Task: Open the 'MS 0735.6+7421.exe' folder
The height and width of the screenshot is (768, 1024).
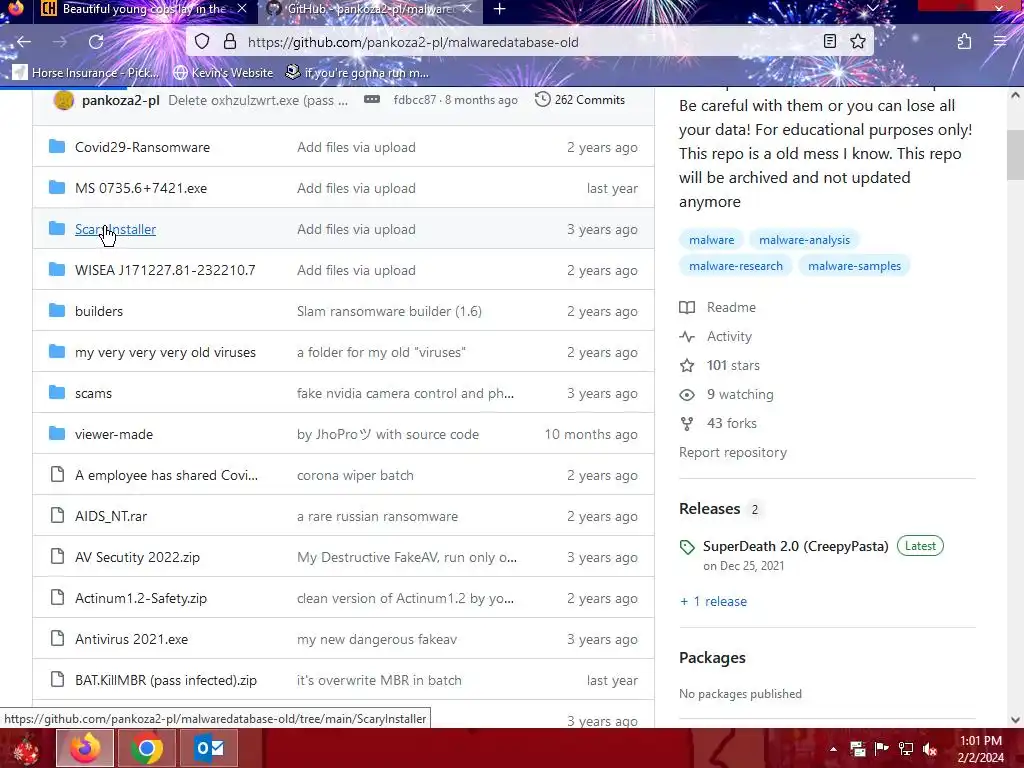Action: click(x=141, y=189)
